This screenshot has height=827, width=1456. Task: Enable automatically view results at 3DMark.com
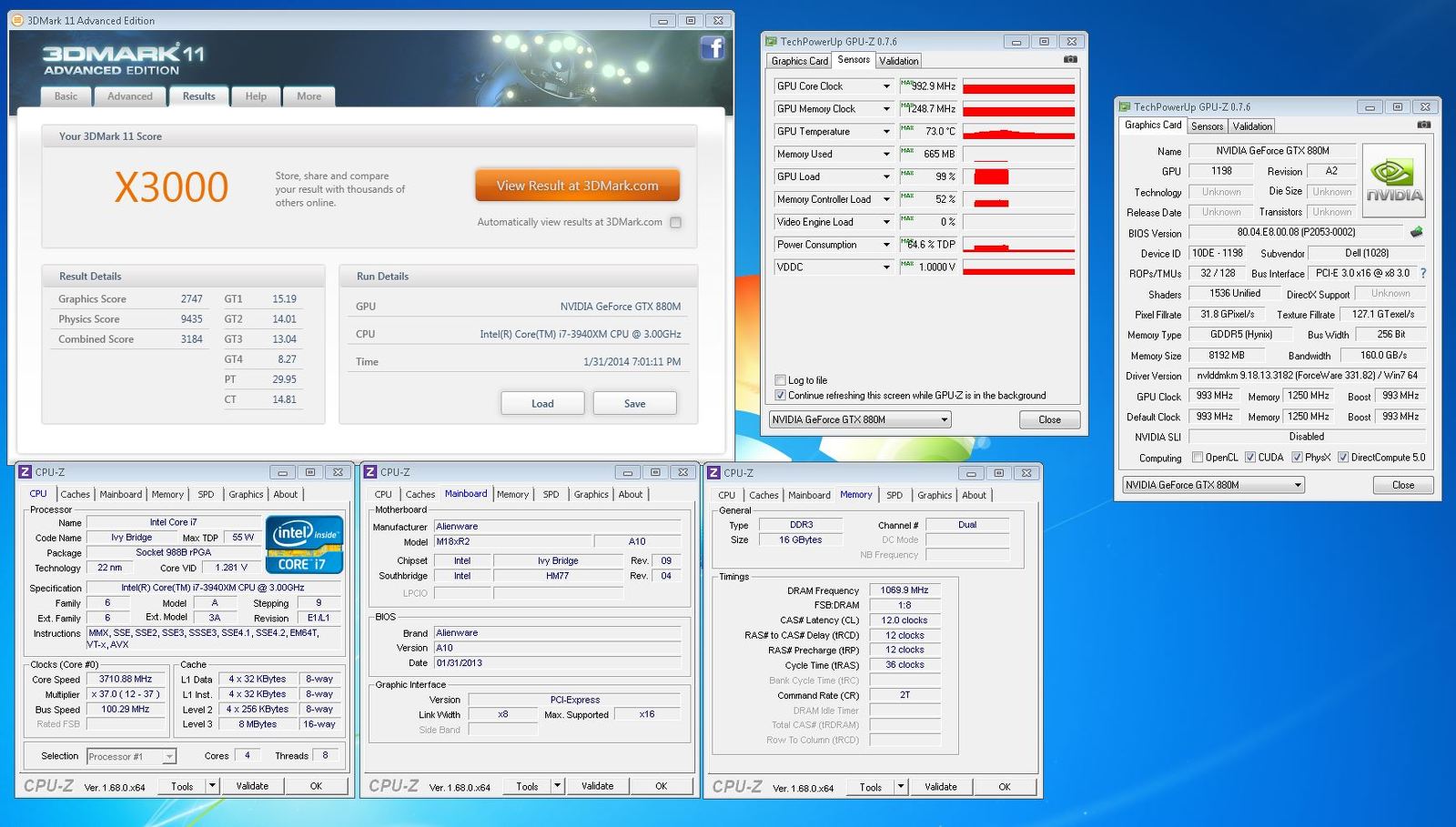click(675, 222)
